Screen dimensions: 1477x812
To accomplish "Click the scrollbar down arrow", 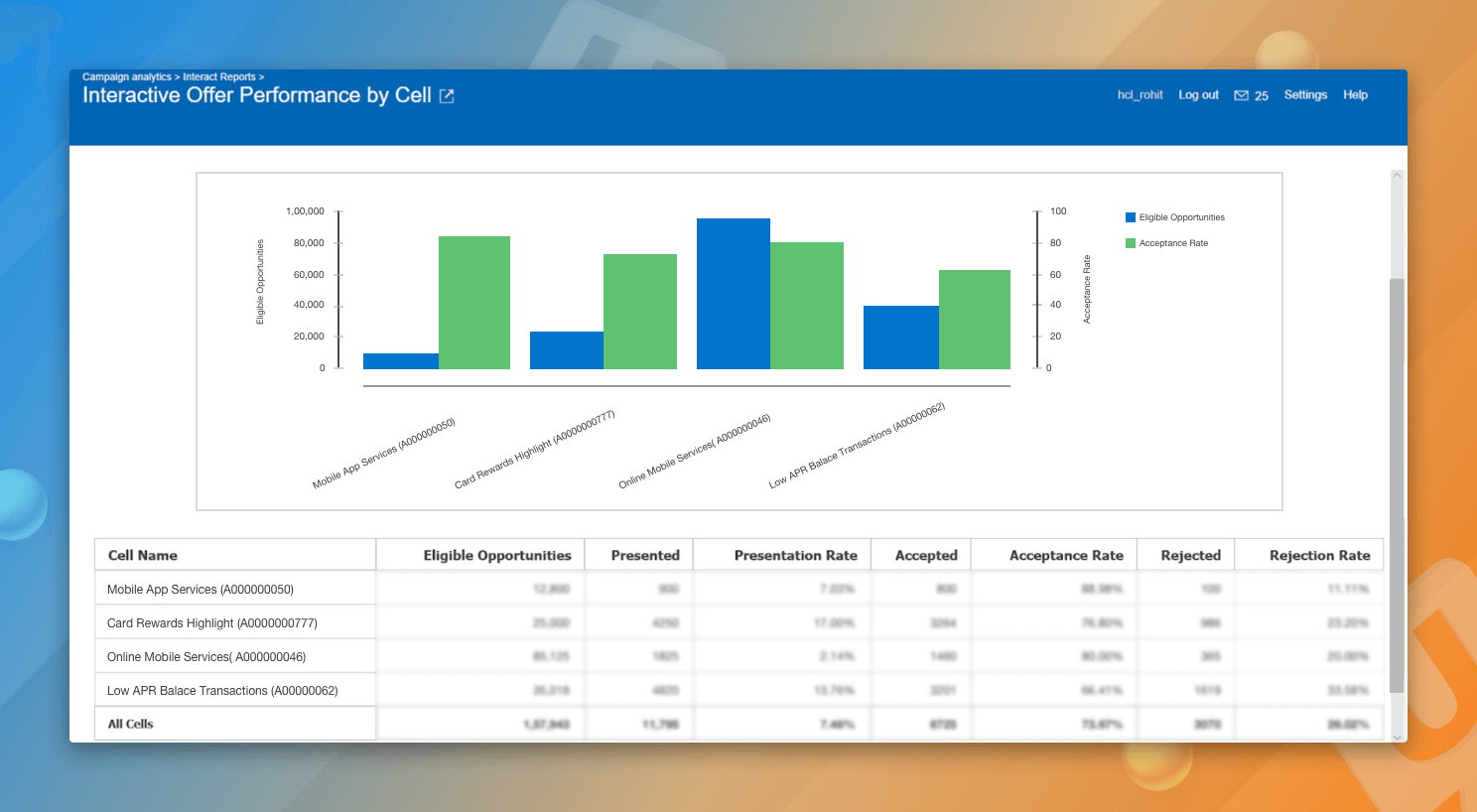I will click(1398, 738).
